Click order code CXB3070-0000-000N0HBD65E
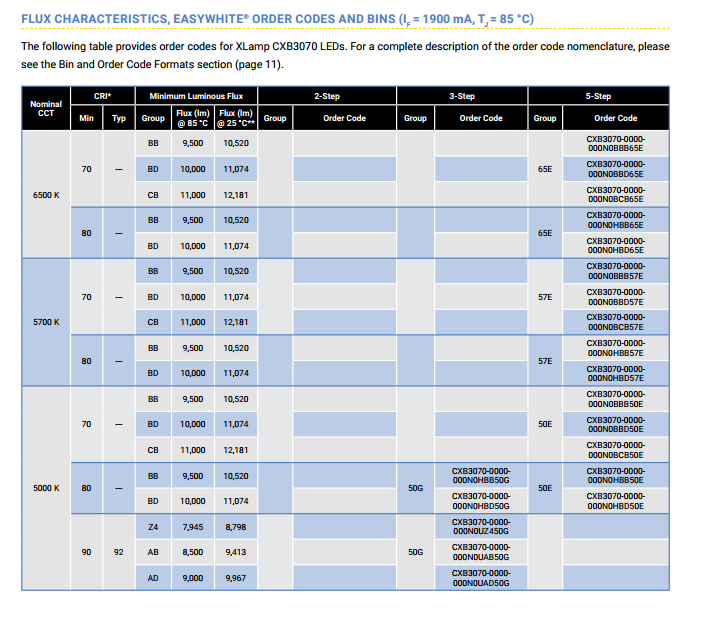707x619 pixels. pos(615,246)
